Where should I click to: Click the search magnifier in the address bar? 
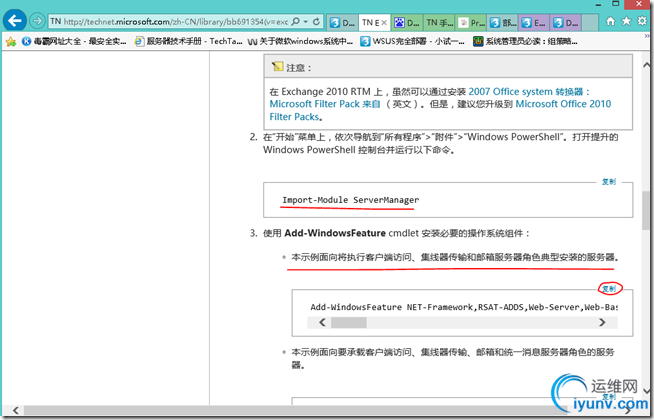tap(295, 21)
